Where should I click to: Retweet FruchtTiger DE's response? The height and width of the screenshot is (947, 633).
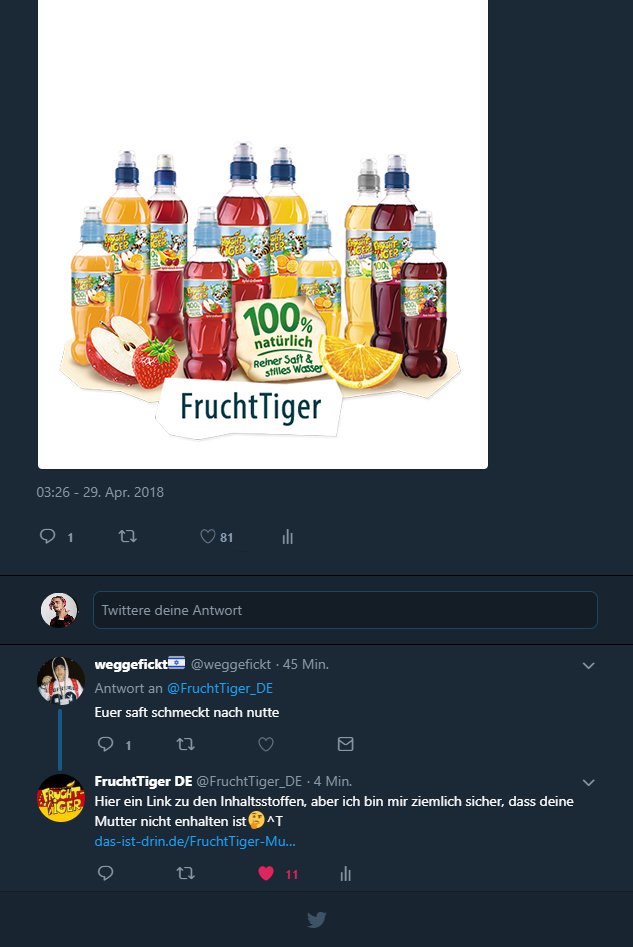(x=185, y=873)
